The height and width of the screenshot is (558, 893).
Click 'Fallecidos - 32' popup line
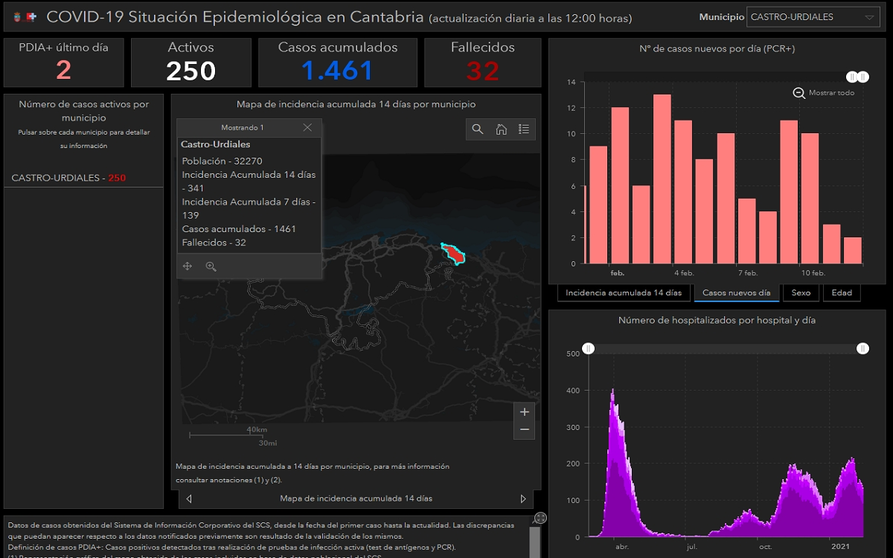point(214,243)
